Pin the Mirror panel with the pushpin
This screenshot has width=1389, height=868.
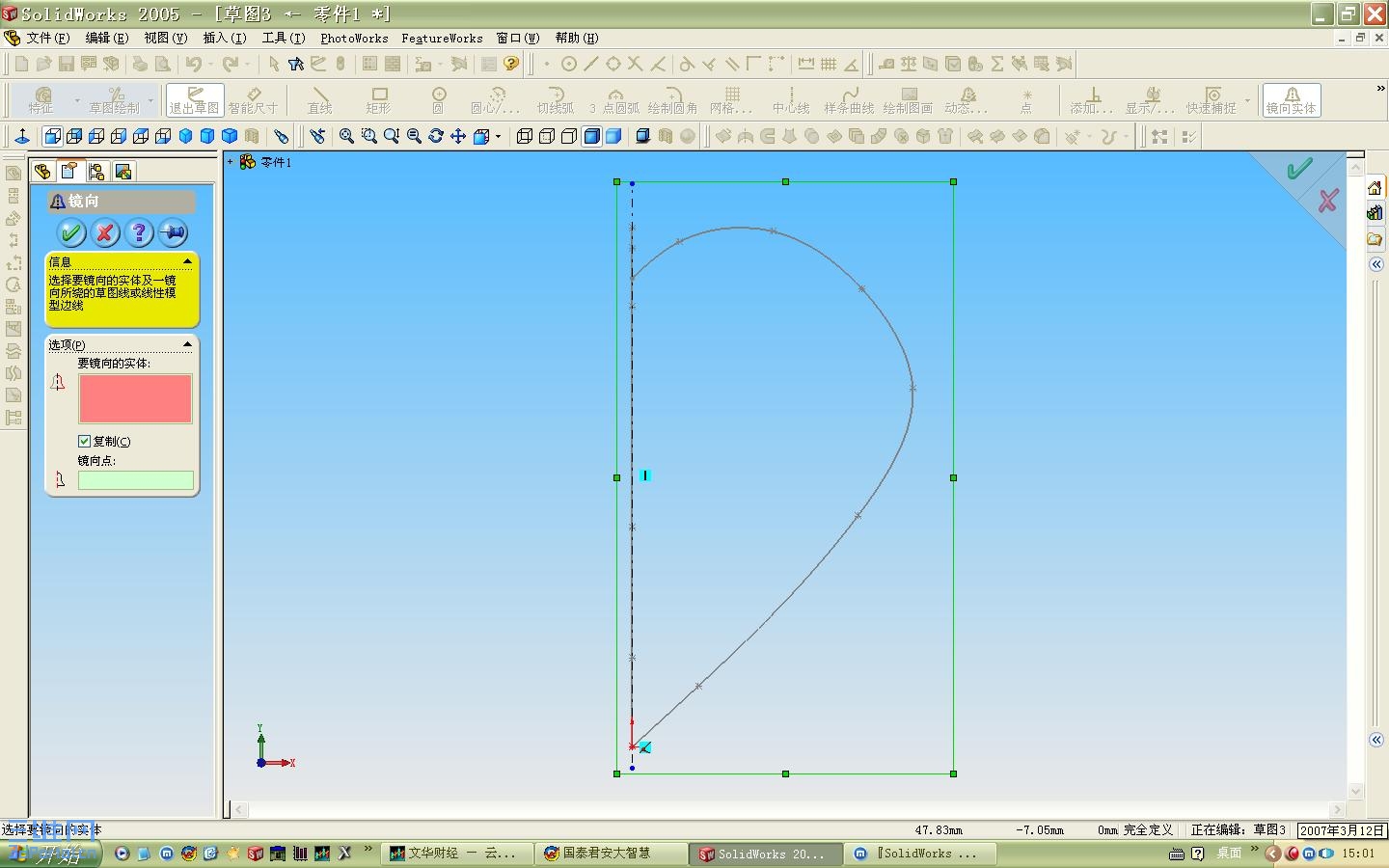point(174,232)
